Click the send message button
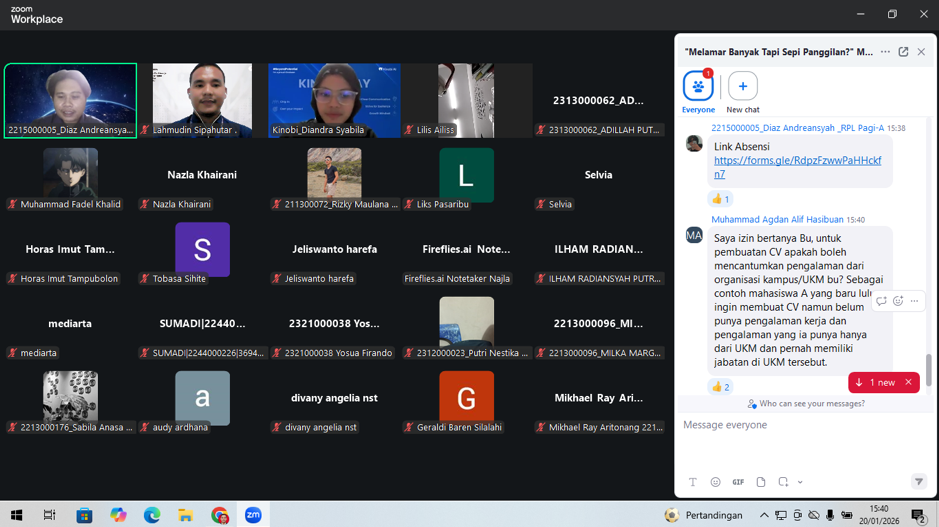 pyautogui.click(x=918, y=482)
